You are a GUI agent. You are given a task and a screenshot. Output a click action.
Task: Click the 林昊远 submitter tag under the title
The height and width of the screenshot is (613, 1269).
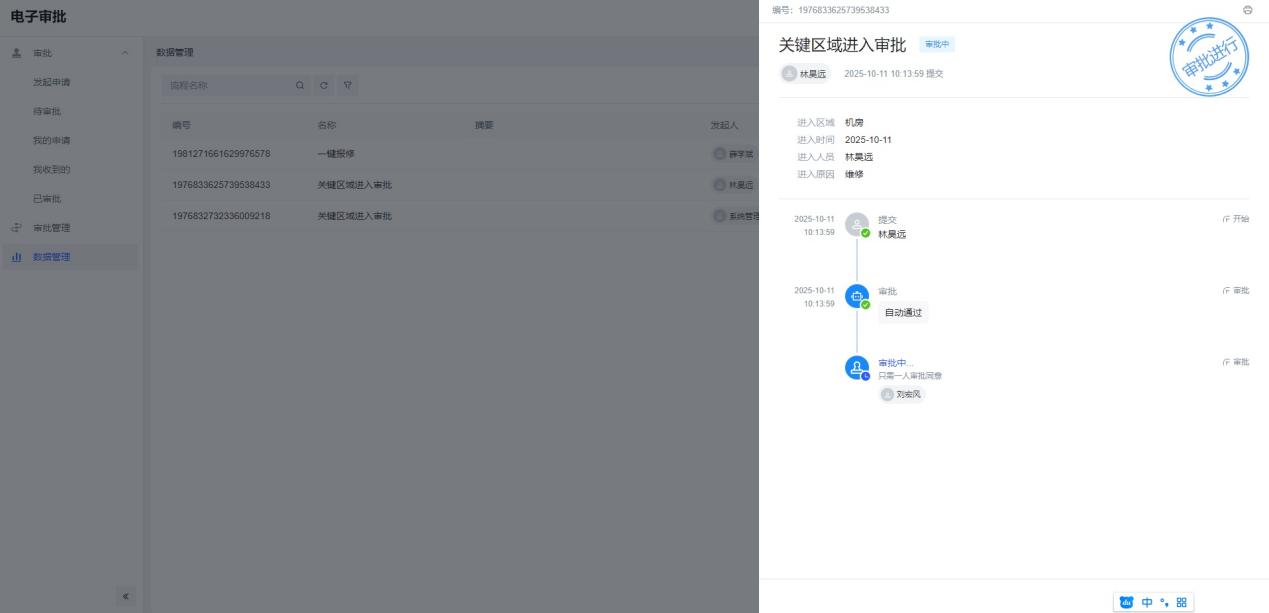pyautogui.click(x=805, y=73)
